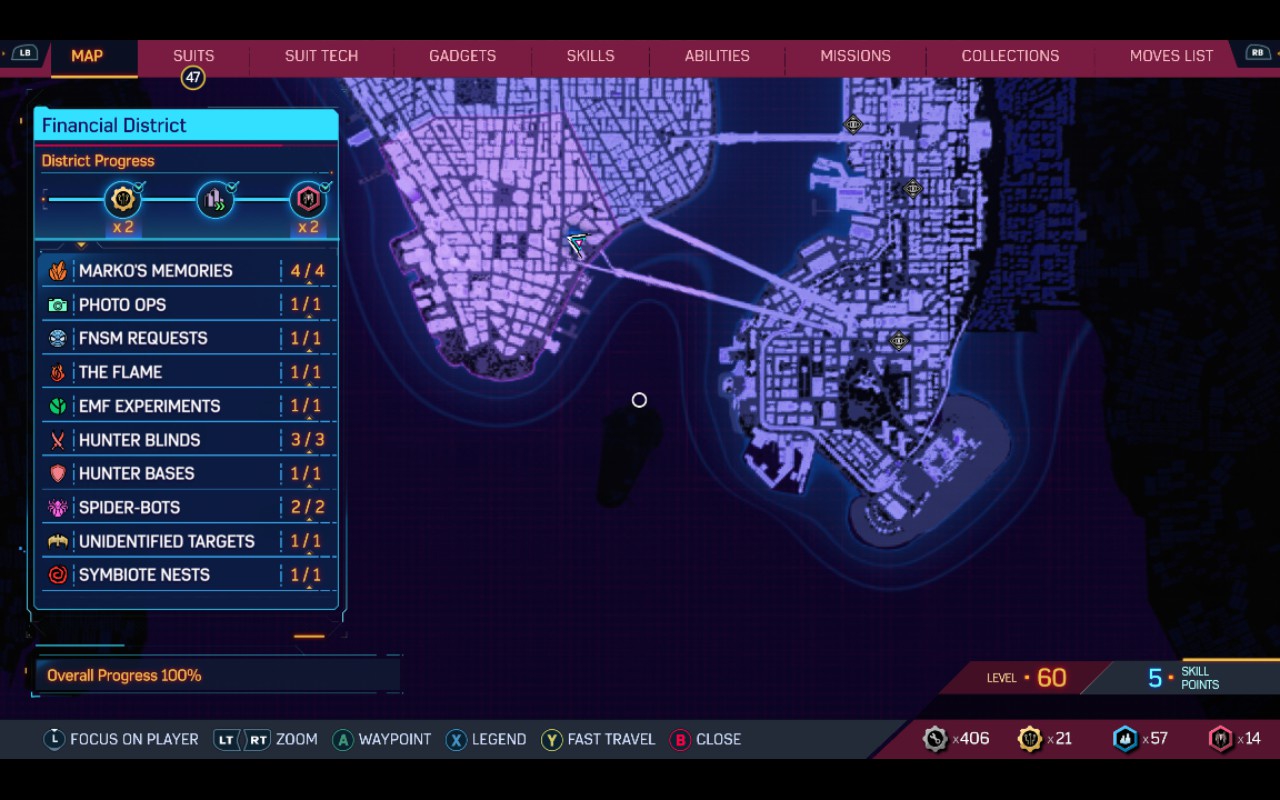1280x800 pixels.
Task: Select the lowest diamond eye map marker
Action: [x=898, y=341]
